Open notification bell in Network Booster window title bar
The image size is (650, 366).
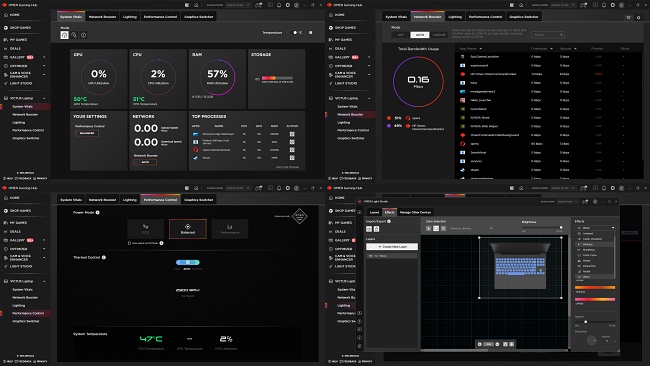pos(604,5)
